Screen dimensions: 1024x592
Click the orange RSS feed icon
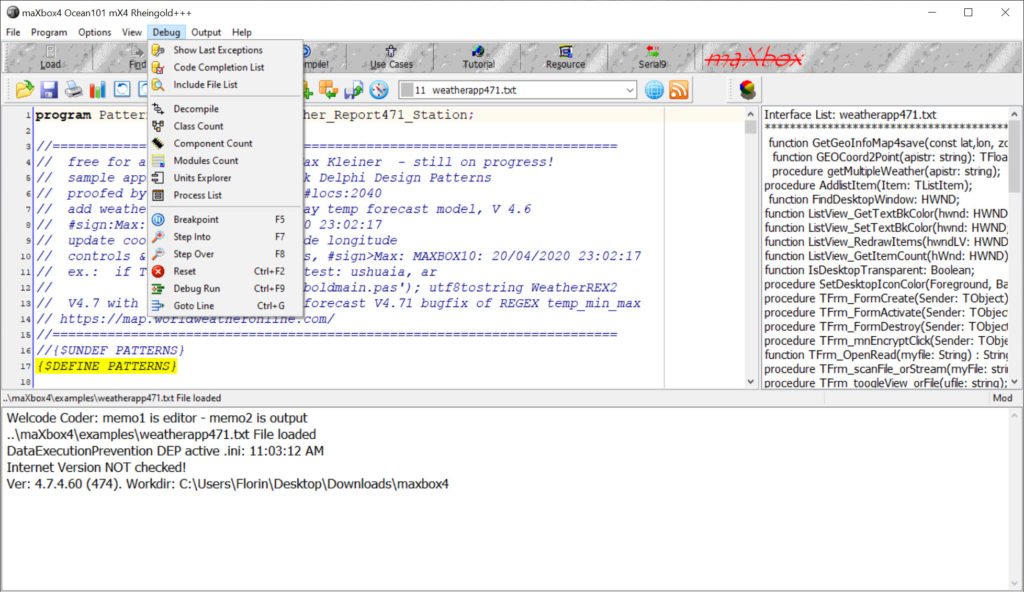click(x=679, y=90)
